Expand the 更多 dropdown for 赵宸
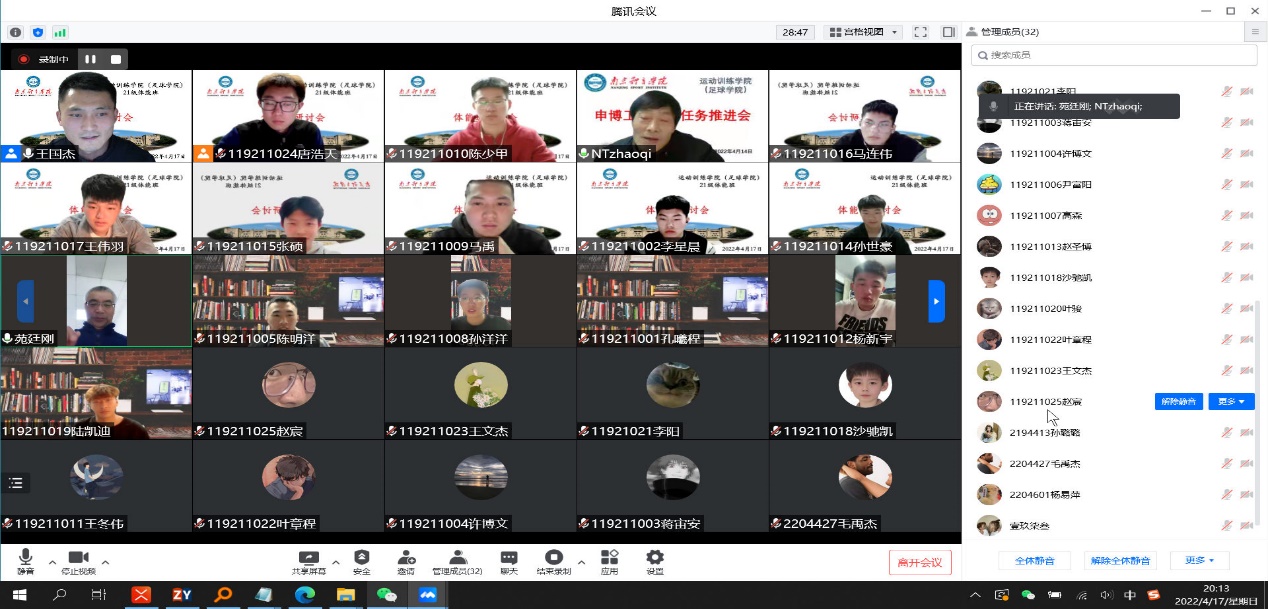 tap(1231, 401)
